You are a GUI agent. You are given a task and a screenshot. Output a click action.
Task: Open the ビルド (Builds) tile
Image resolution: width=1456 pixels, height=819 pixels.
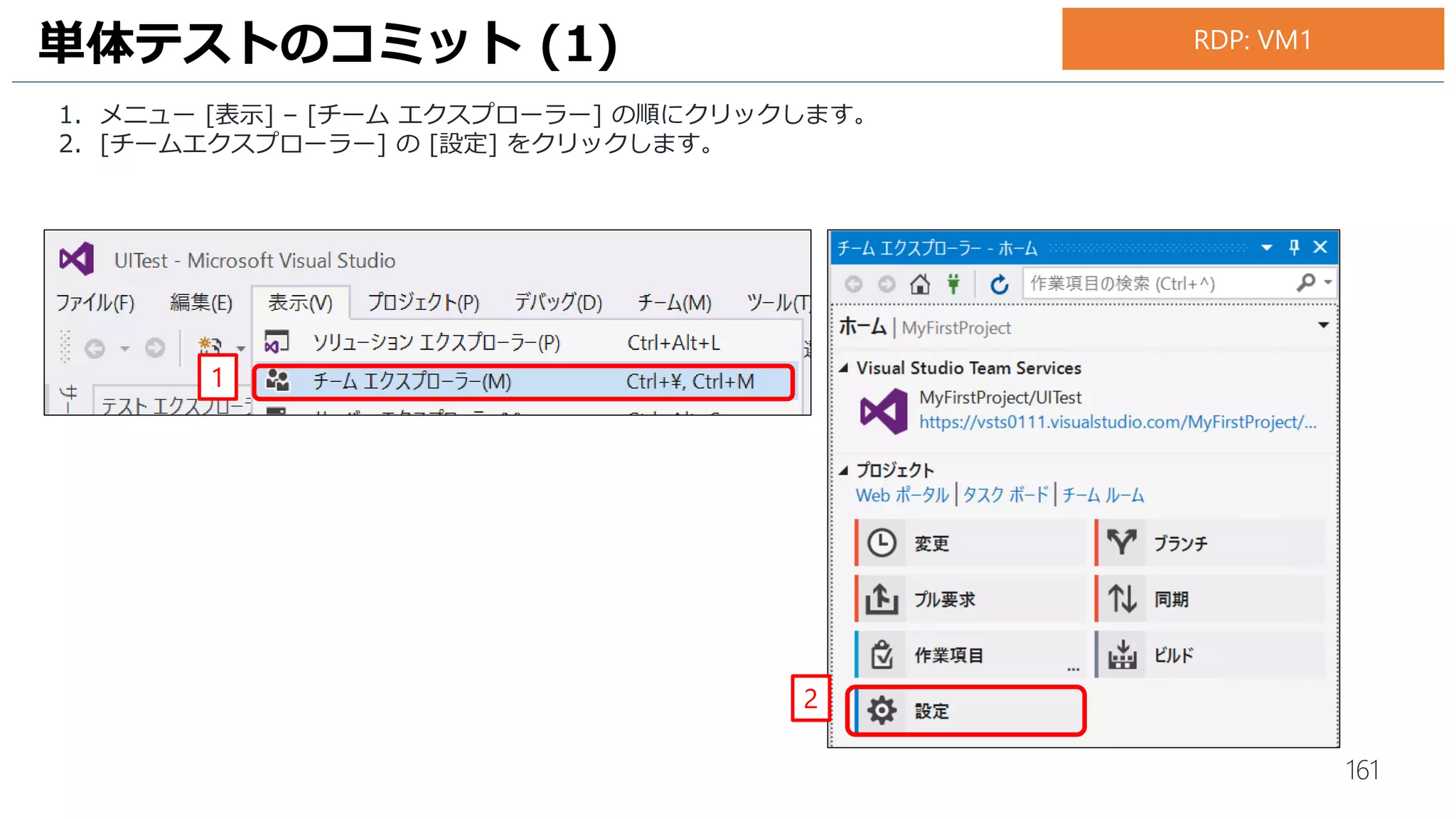coord(1210,654)
